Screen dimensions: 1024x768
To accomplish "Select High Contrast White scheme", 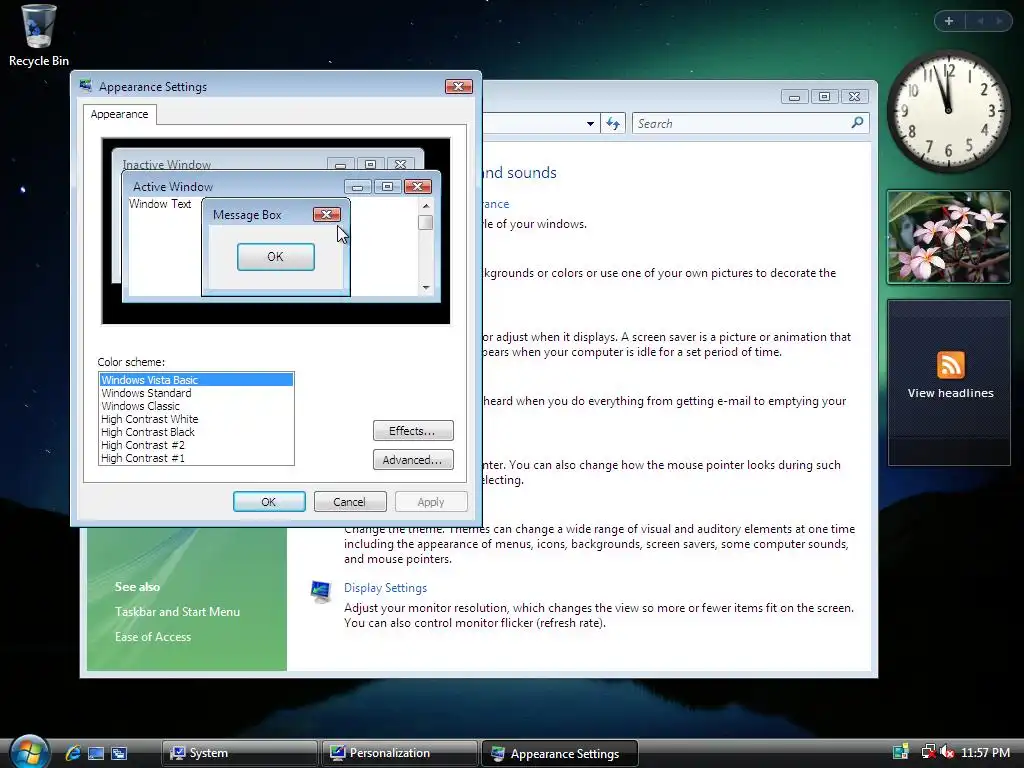I will tap(196, 419).
